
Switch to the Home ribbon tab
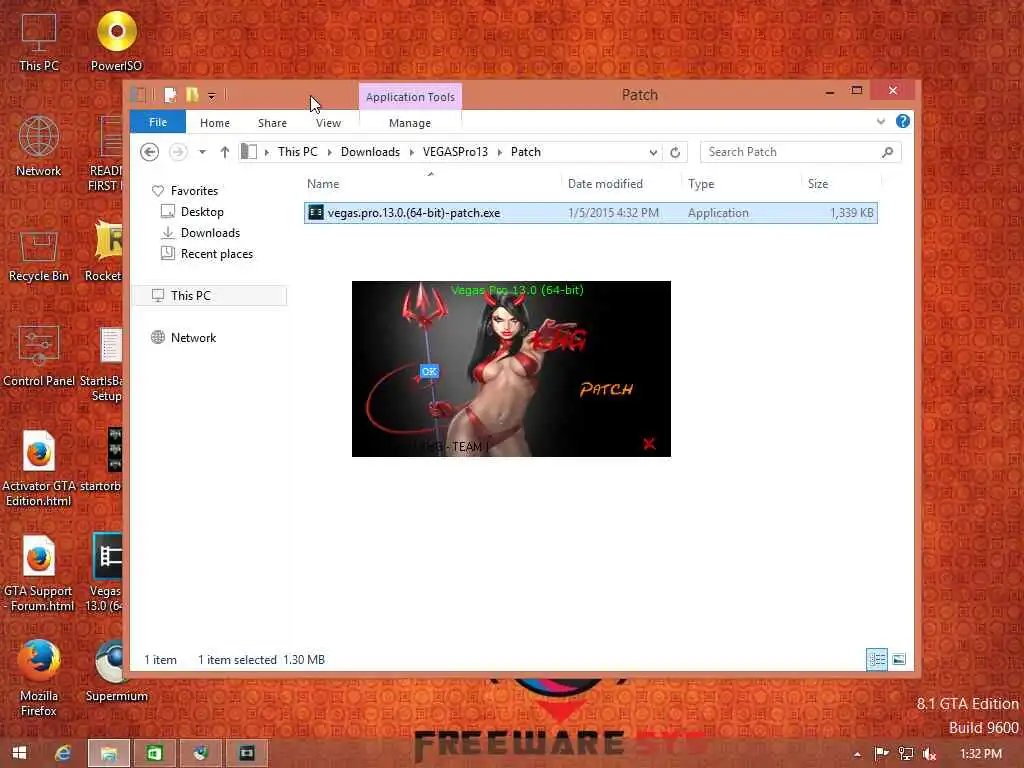pos(214,123)
